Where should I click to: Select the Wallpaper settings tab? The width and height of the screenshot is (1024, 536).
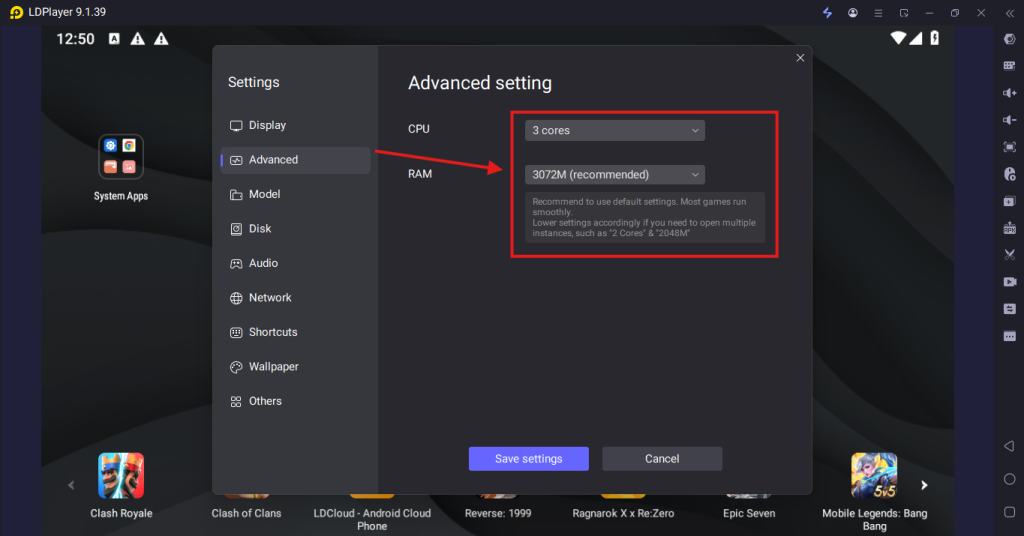[273, 367]
